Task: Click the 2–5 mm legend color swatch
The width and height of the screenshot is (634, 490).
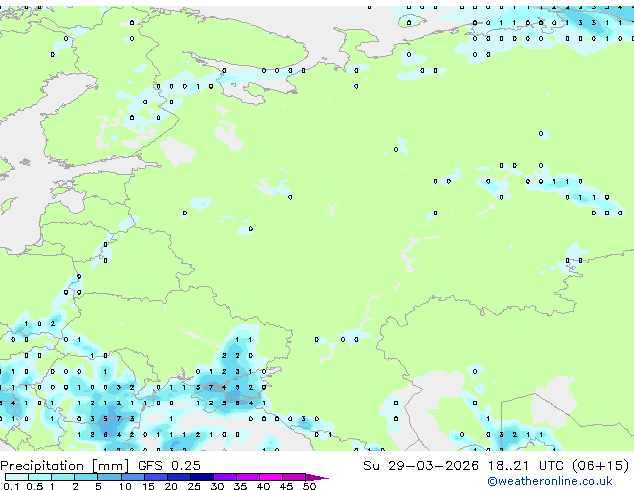Action: [86, 477]
